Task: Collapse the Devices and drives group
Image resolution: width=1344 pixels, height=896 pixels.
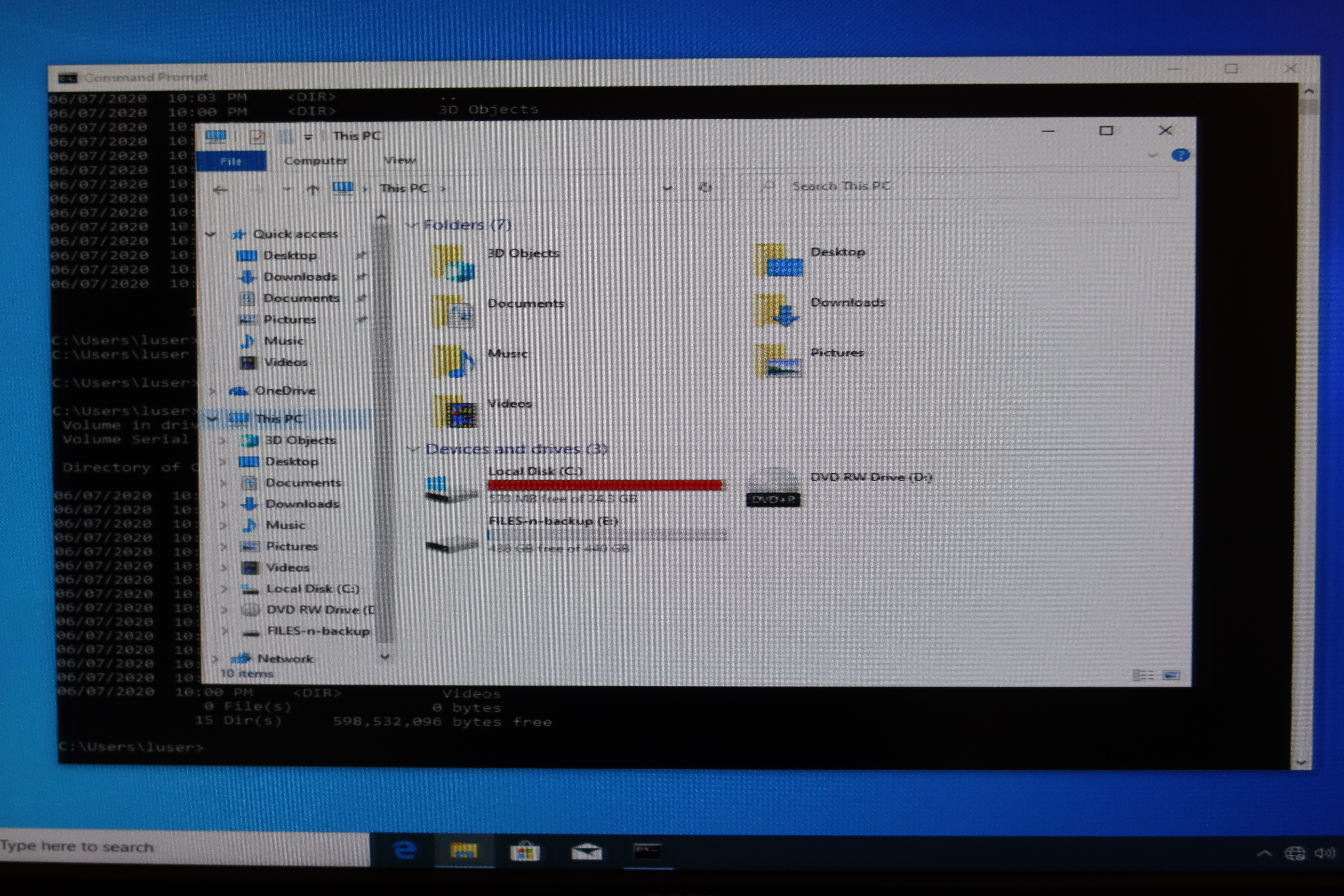Action: click(413, 449)
